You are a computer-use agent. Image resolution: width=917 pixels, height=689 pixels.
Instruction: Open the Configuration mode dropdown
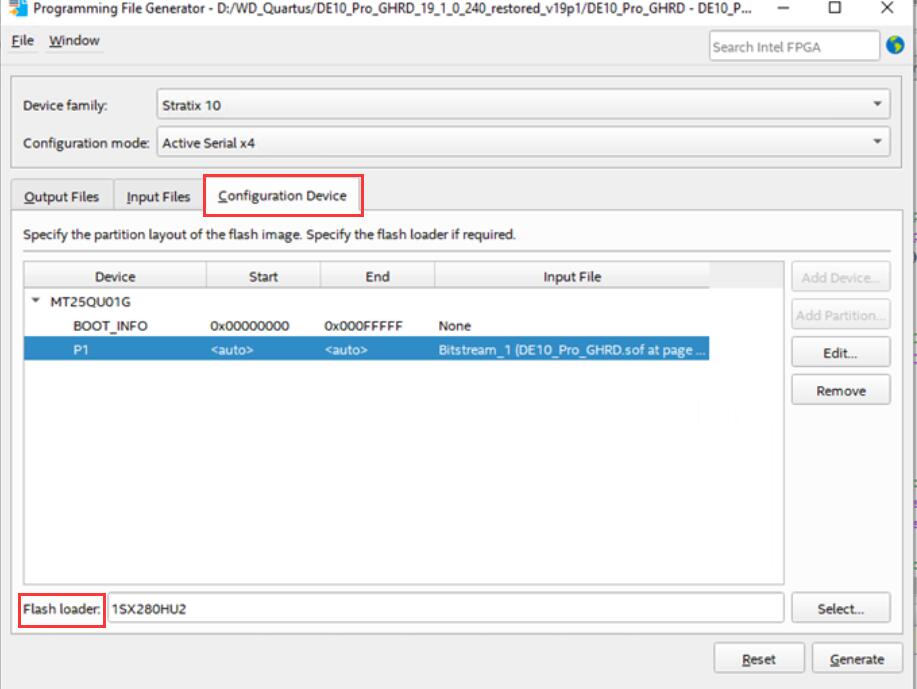523,143
